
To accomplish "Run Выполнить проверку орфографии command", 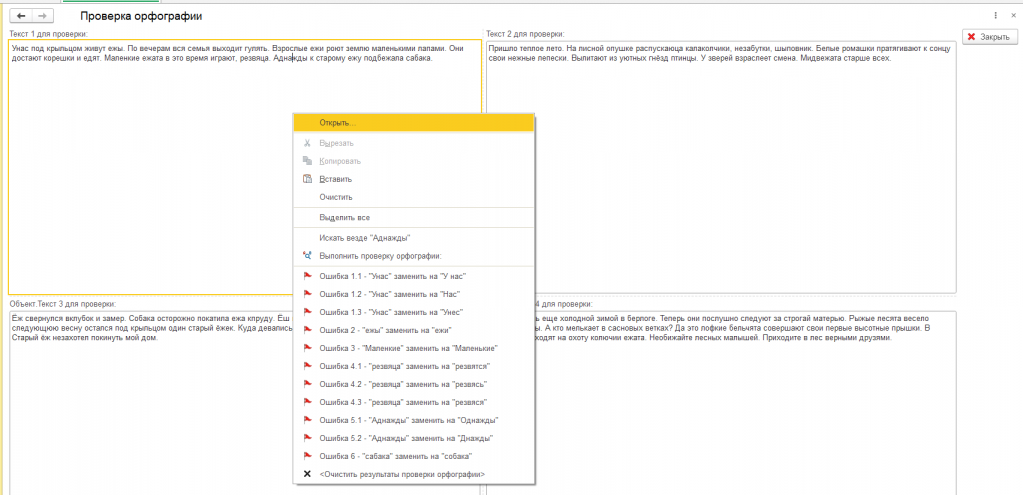I will 414,256.
